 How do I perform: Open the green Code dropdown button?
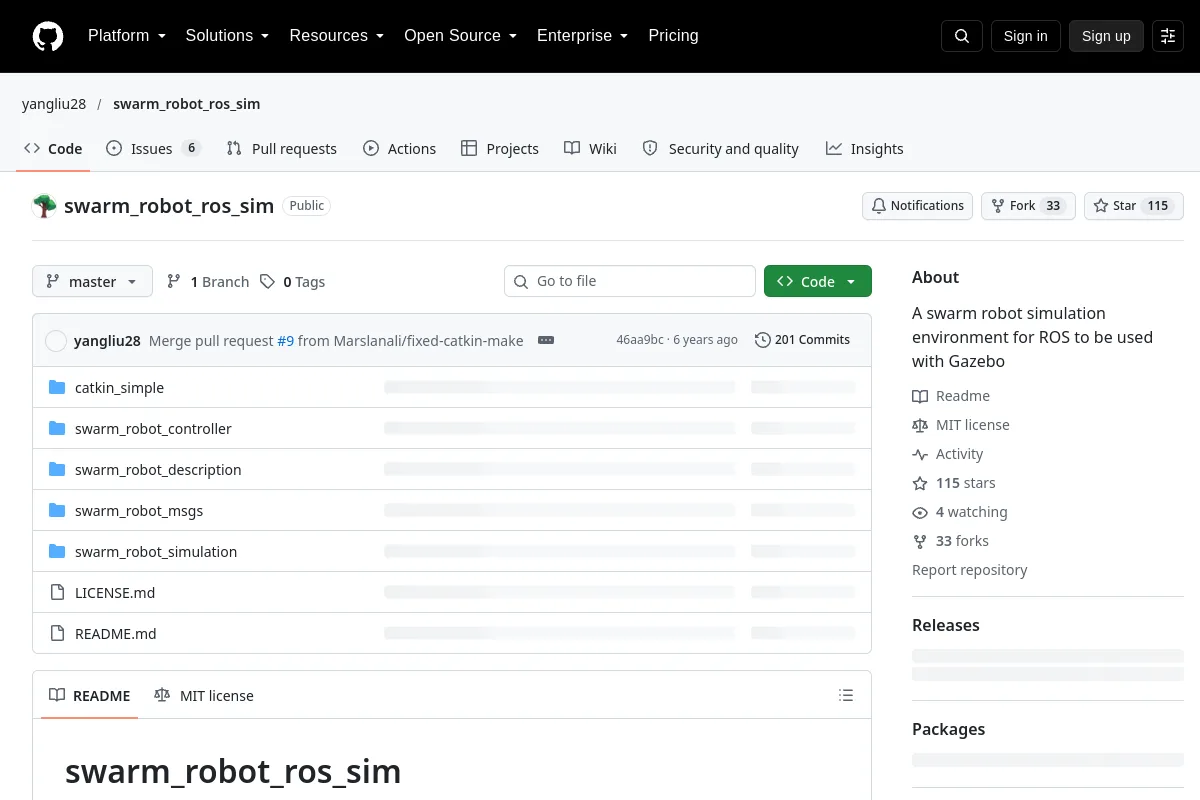coord(818,282)
